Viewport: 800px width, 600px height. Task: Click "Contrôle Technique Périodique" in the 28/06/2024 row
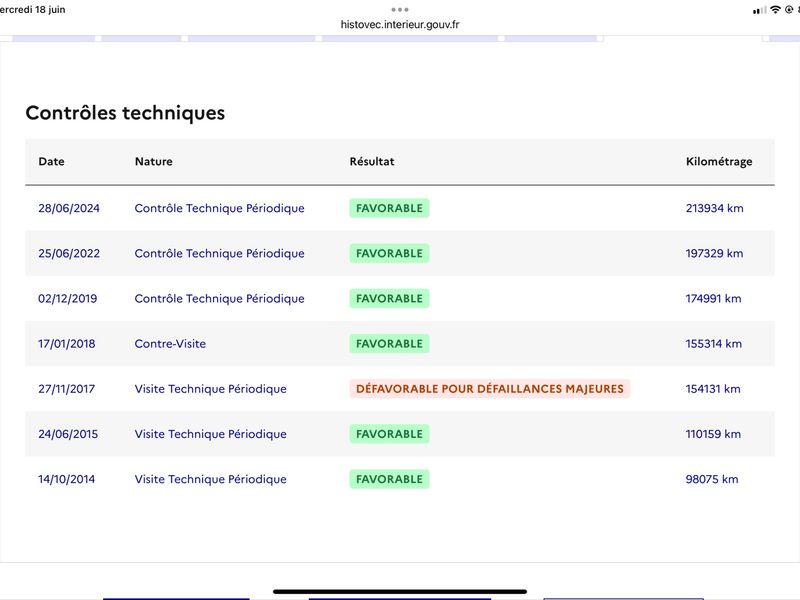[219, 208]
